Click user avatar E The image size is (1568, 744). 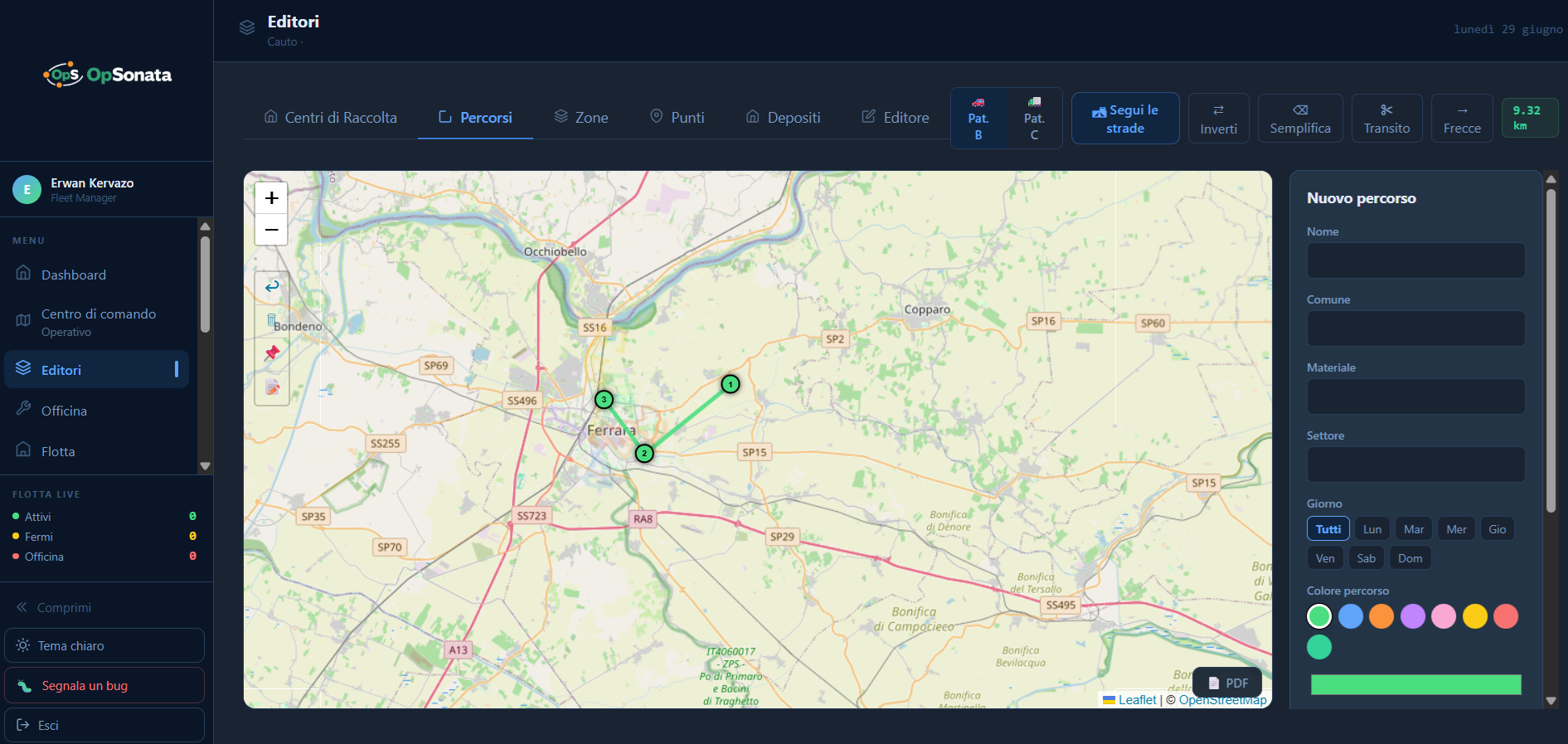pos(27,189)
